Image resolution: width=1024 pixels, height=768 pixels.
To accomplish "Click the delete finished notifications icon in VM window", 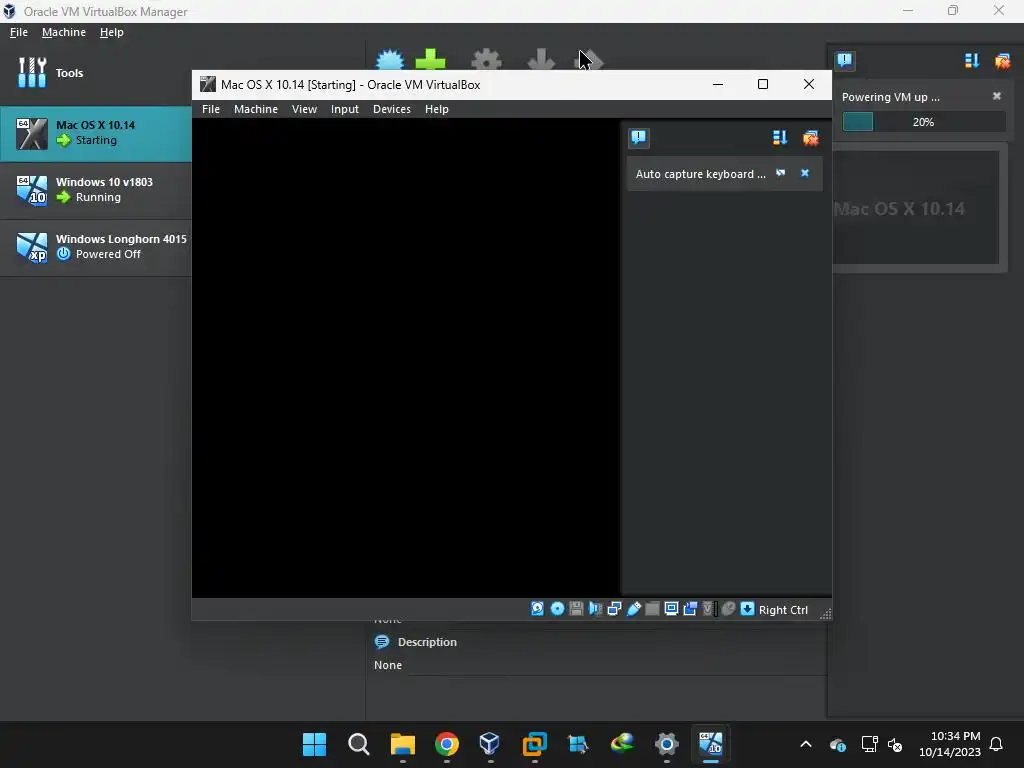I will click(x=810, y=138).
